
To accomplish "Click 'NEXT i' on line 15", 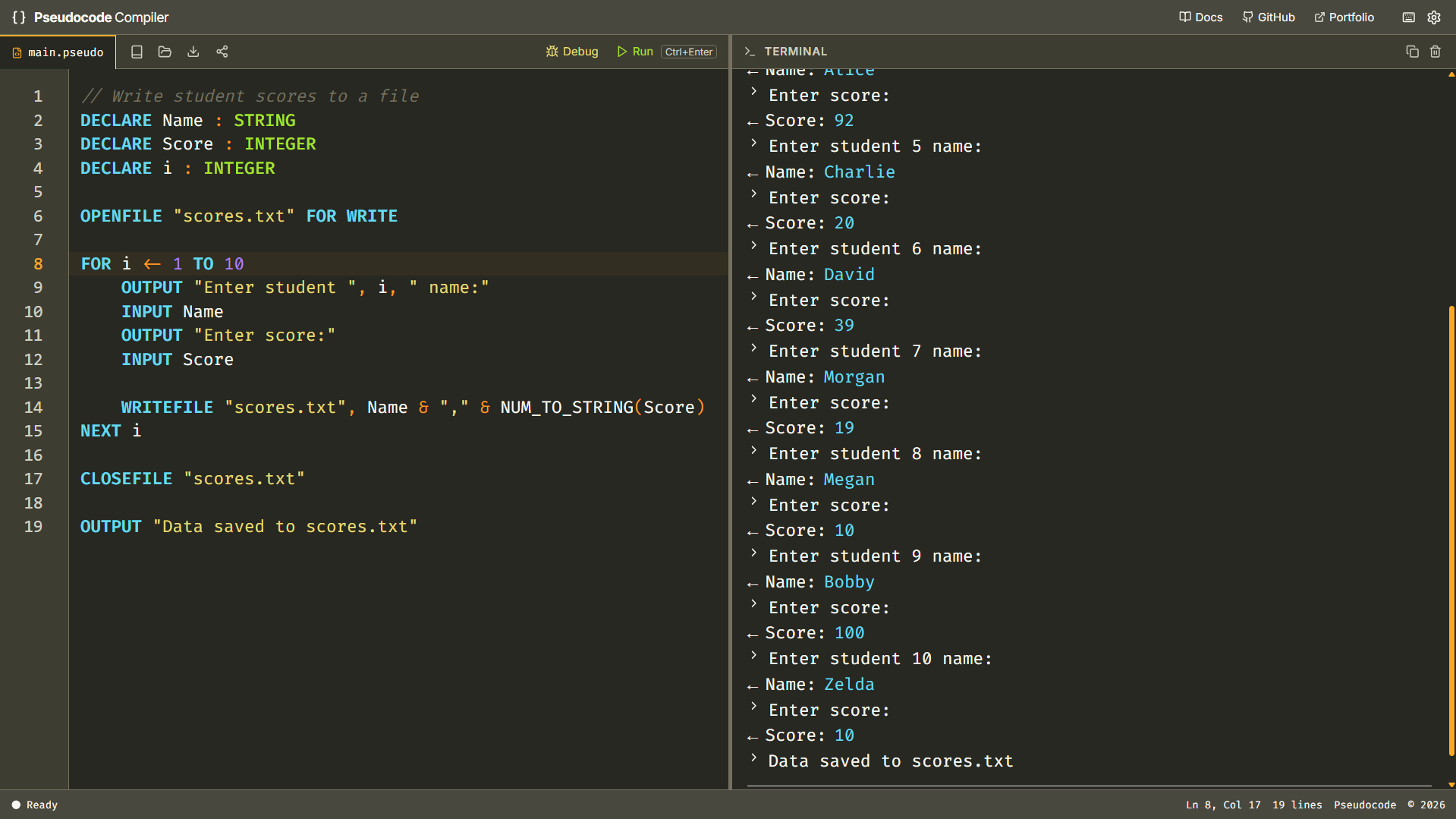I will point(111,431).
